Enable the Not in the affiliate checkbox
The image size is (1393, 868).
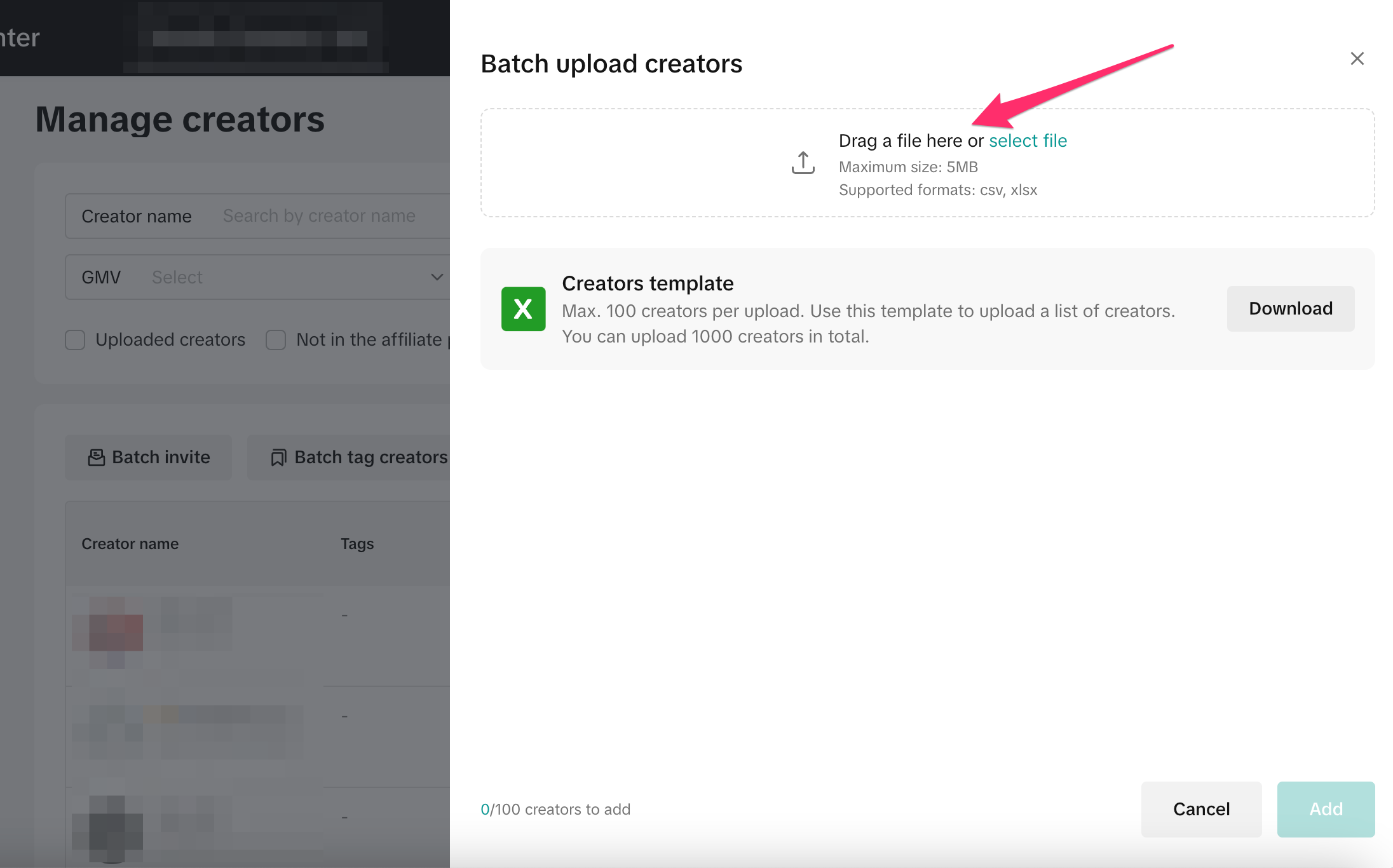[276, 340]
